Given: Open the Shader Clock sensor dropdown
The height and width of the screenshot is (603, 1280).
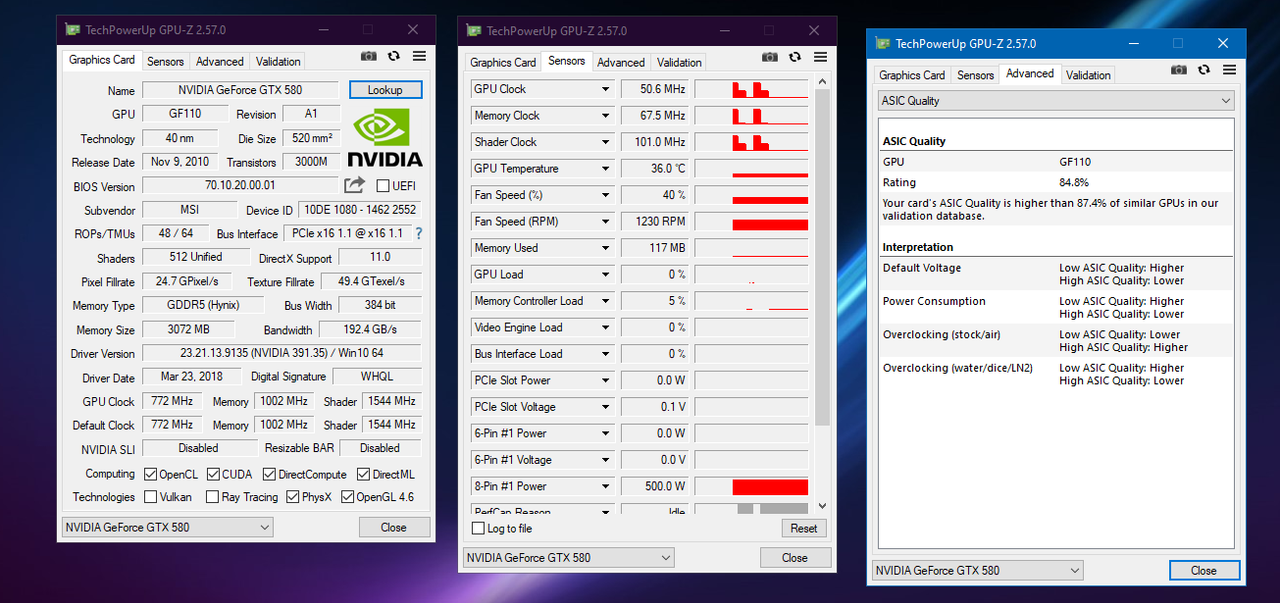Looking at the screenshot, I should point(605,142).
